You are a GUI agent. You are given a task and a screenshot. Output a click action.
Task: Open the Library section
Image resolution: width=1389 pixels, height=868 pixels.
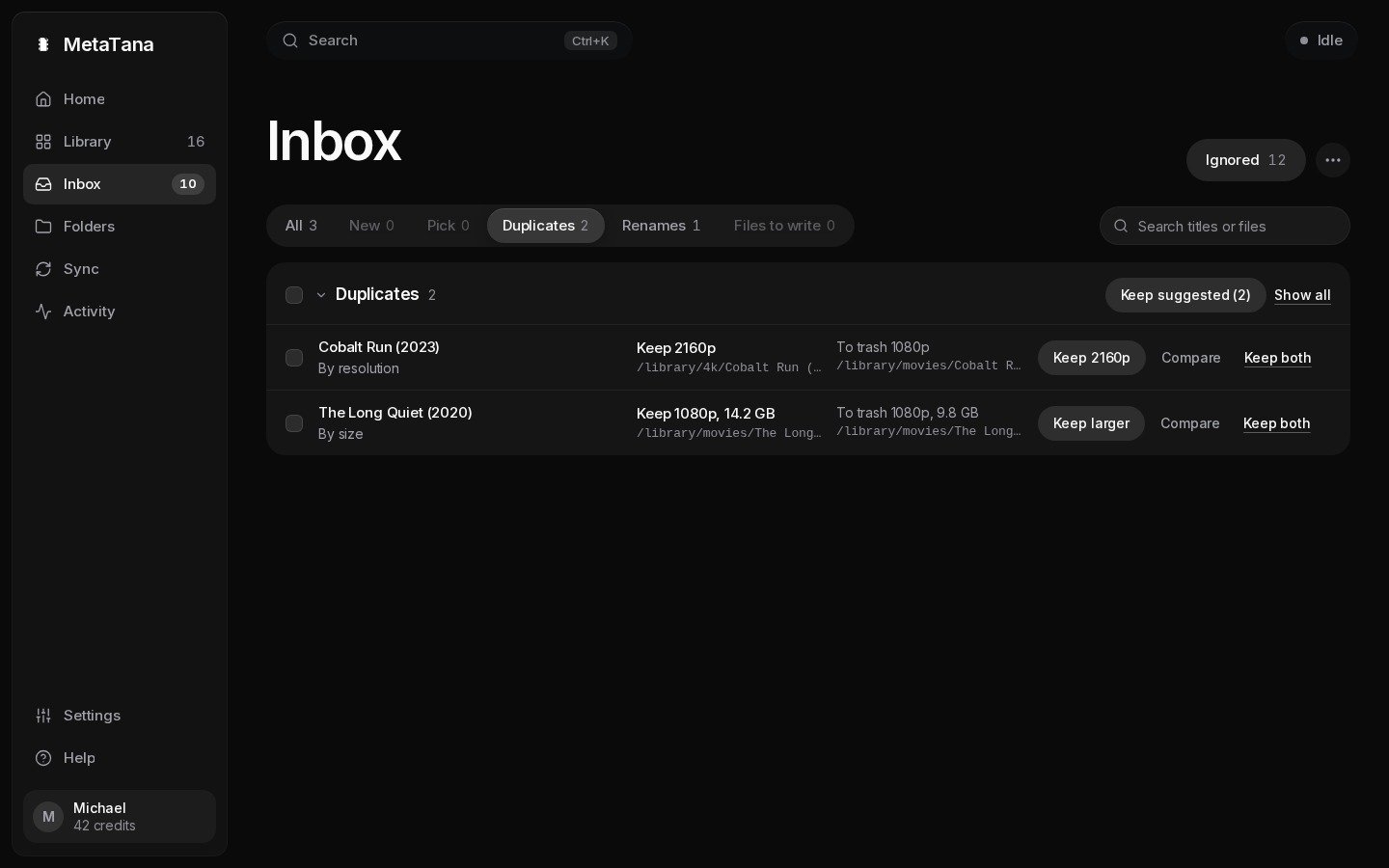click(120, 142)
